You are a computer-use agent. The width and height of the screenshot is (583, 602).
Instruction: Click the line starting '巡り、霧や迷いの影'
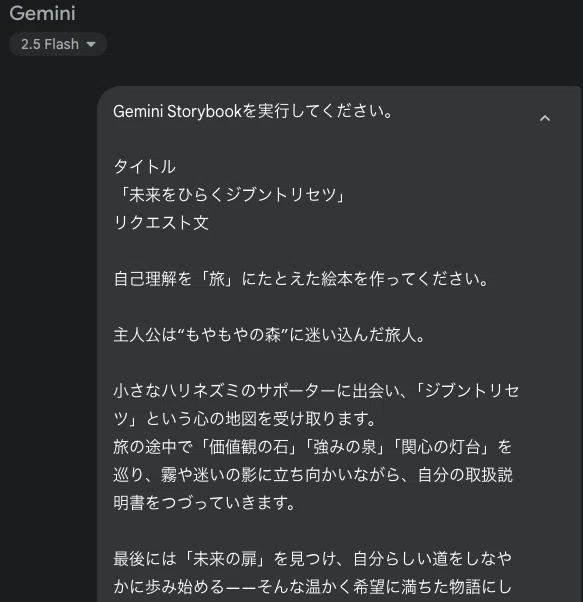[x=313, y=475]
